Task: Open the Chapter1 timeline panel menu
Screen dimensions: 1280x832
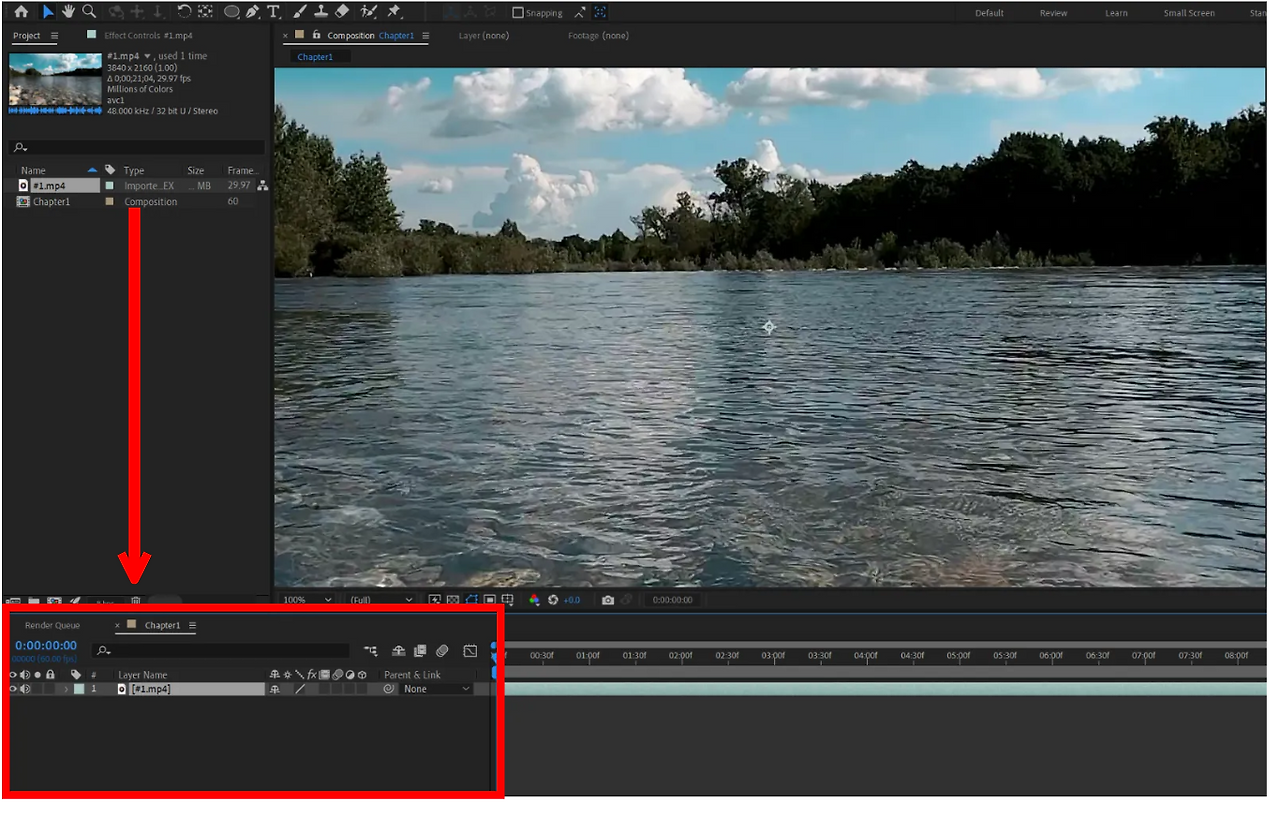Action: click(x=192, y=626)
